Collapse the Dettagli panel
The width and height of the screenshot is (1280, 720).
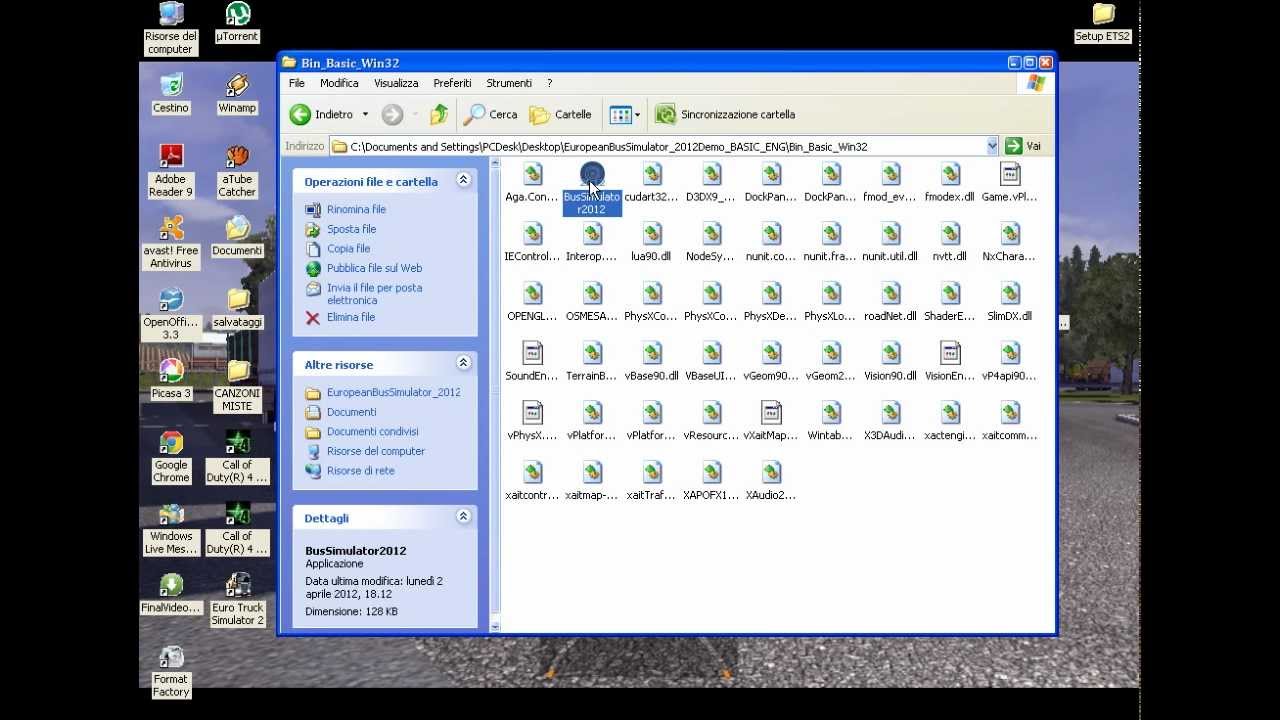click(x=463, y=517)
